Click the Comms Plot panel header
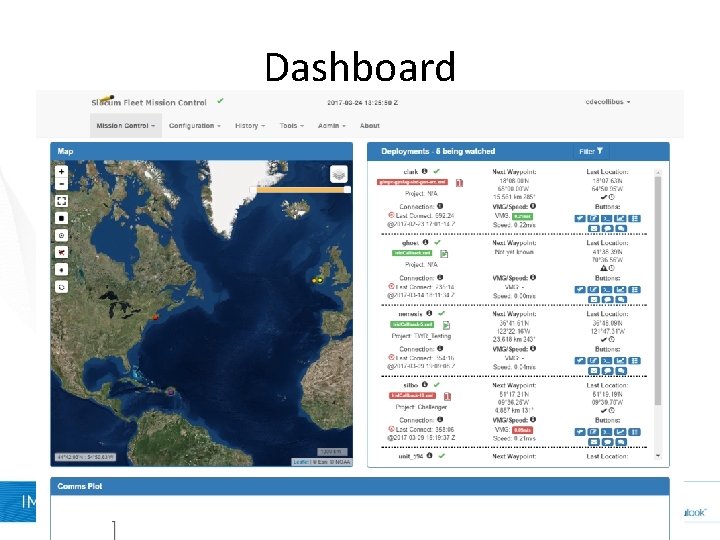 point(360,486)
